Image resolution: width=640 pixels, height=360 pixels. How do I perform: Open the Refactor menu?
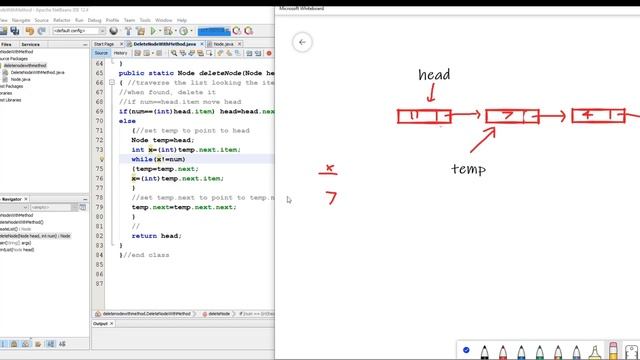click(x=62, y=20)
